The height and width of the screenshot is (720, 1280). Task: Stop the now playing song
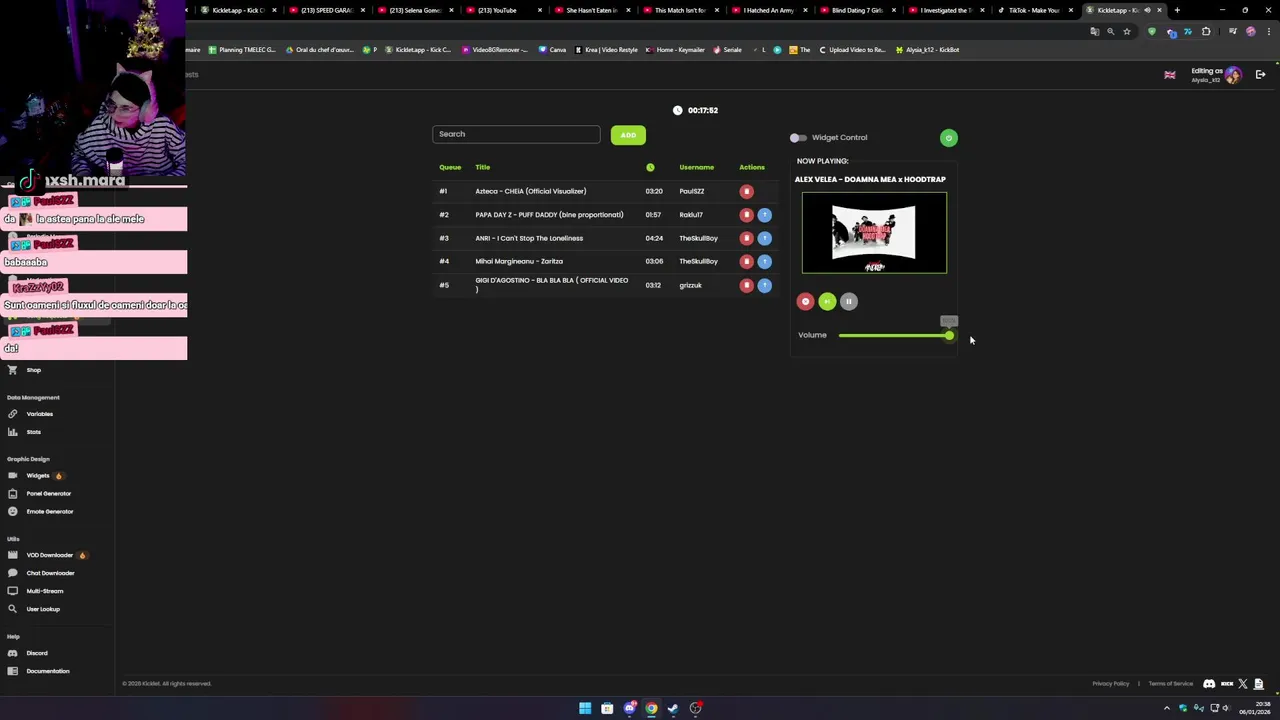[x=805, y=301]
